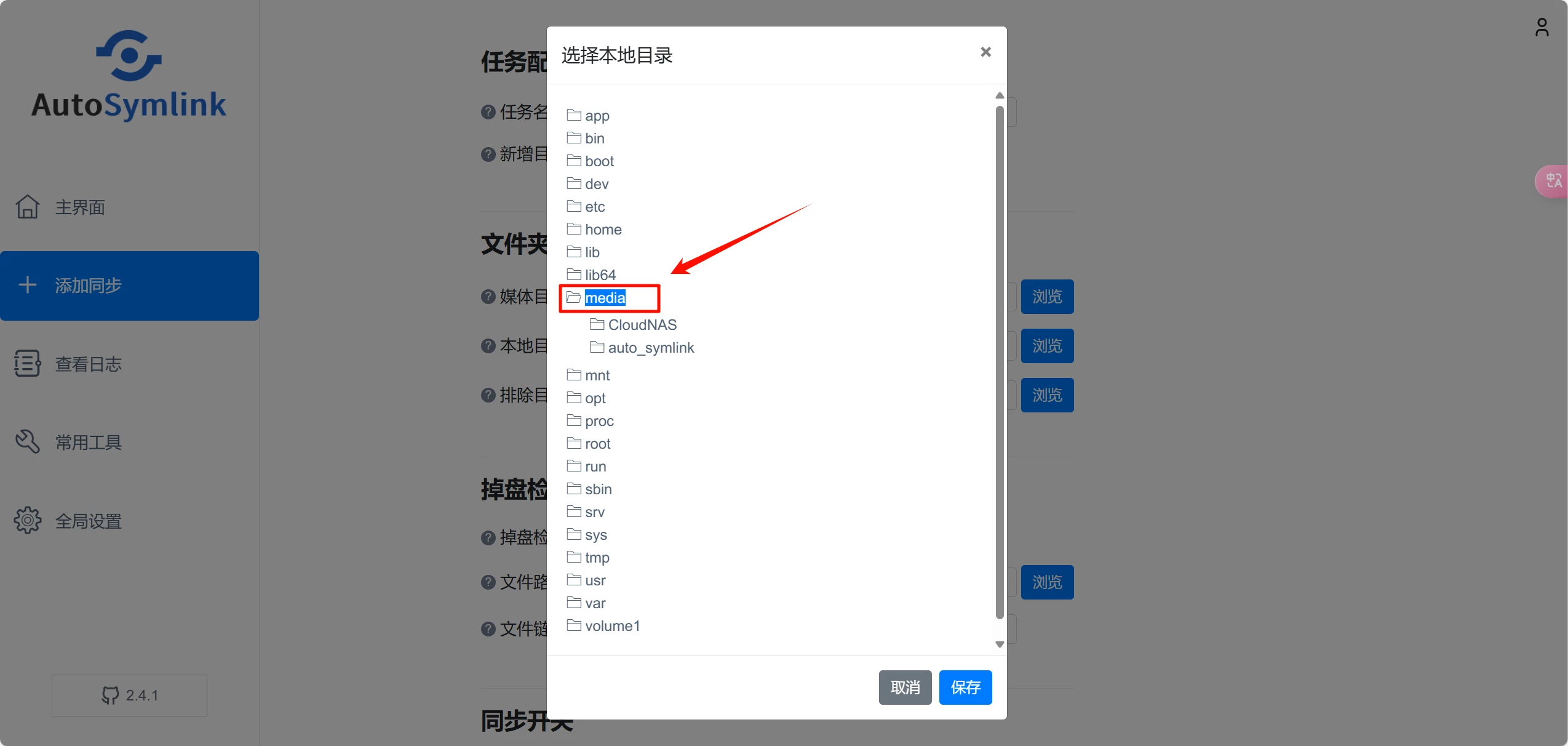
Task: Click the help icon beside 媒体目录
Action: click(488, 297)
